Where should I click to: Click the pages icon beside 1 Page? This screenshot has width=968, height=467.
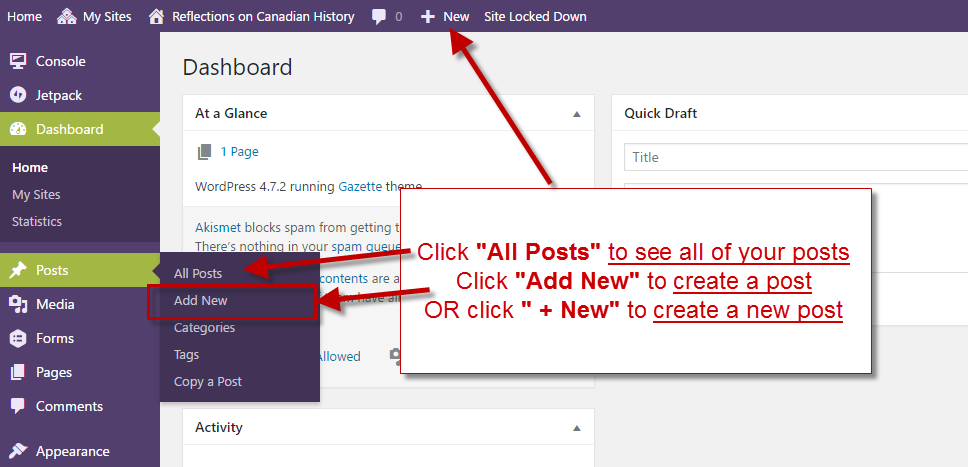204,152
